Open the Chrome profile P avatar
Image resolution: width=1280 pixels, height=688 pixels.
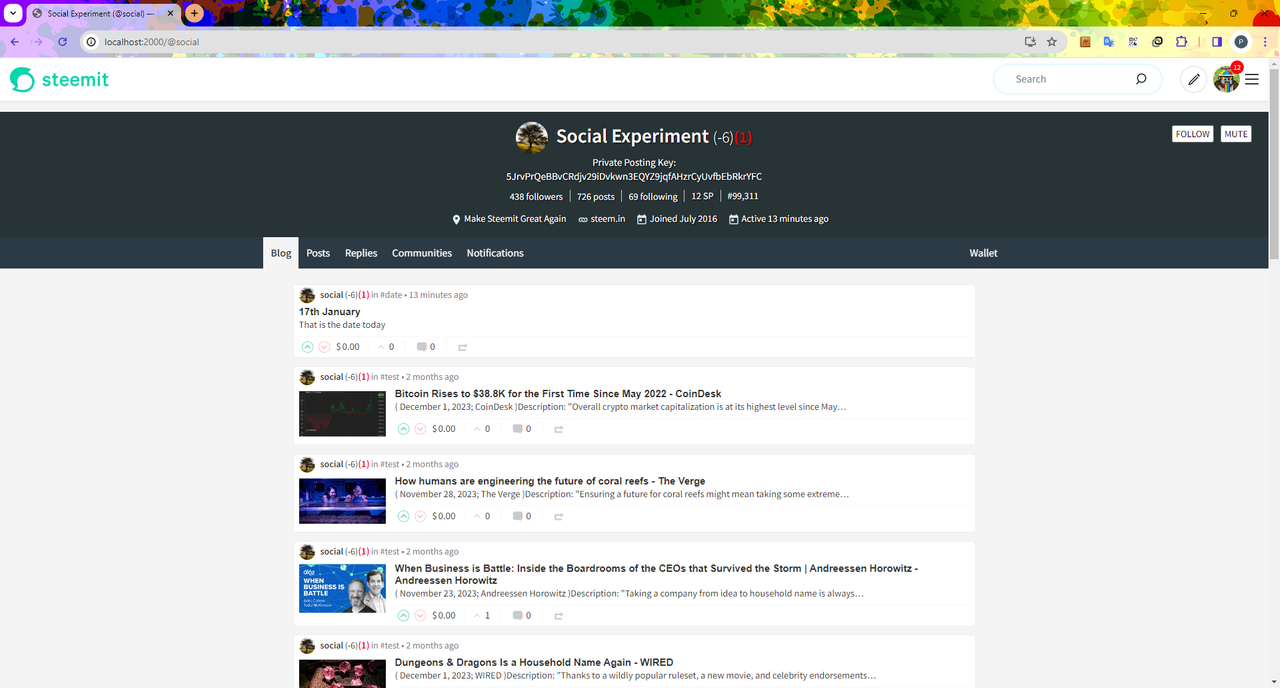tap(1241, 42)
